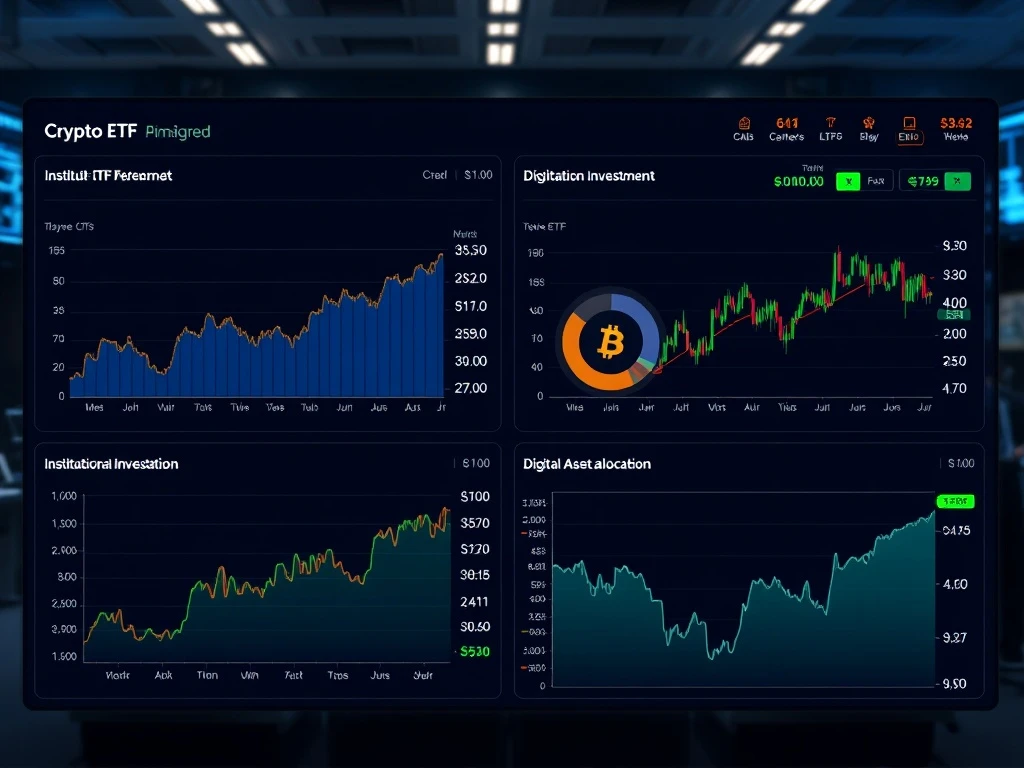Click the green Pimigred label

click(x=178, y=132)
